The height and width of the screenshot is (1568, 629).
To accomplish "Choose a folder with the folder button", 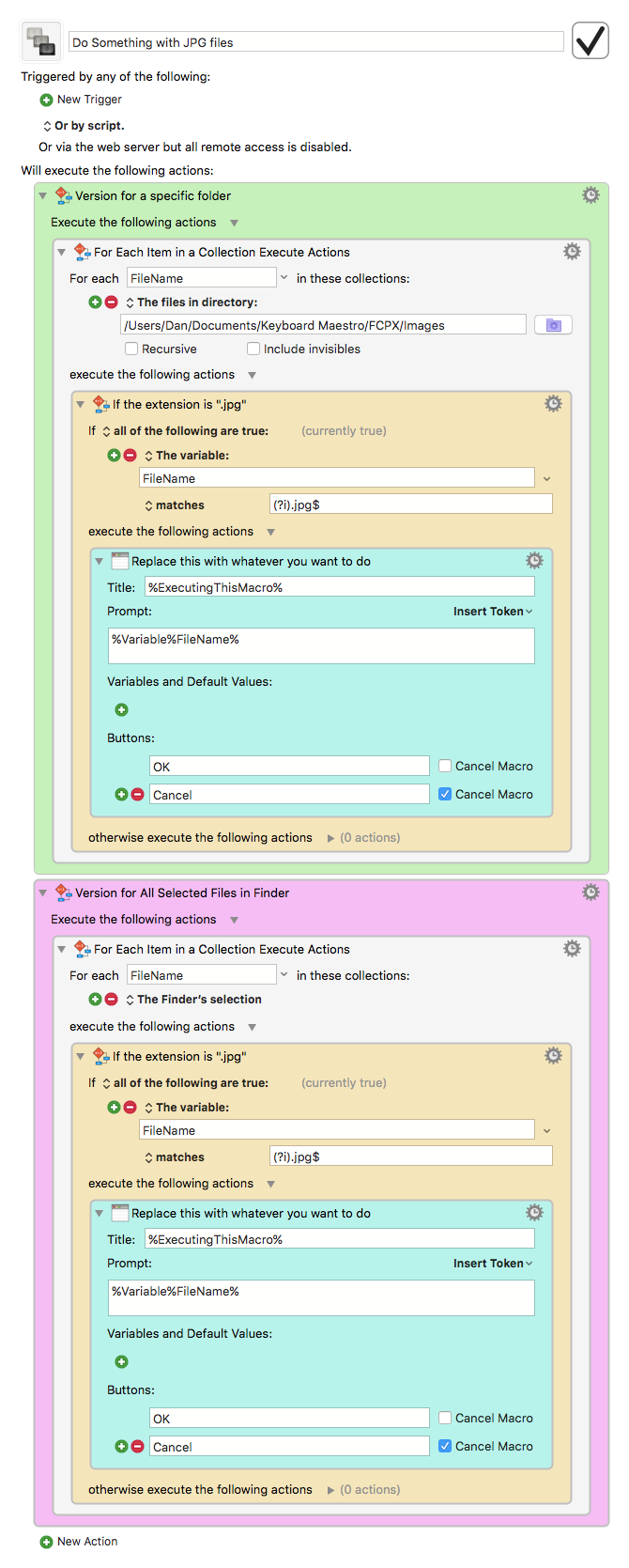I will tap(553, 325).
